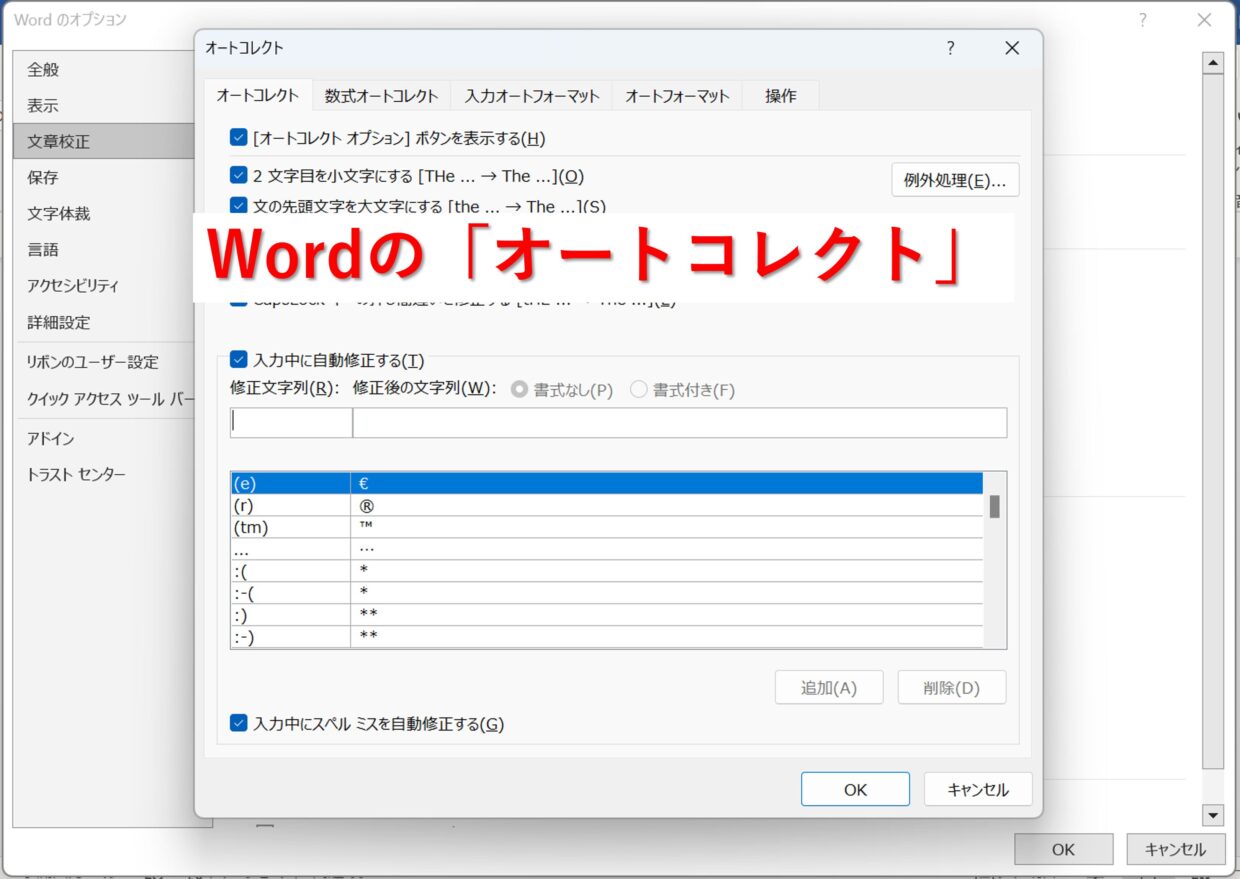Image resolution: width=1240 pixels, height=879 pixels.
Task: Click the 削除(D) button
Action: tap(952, 688)
